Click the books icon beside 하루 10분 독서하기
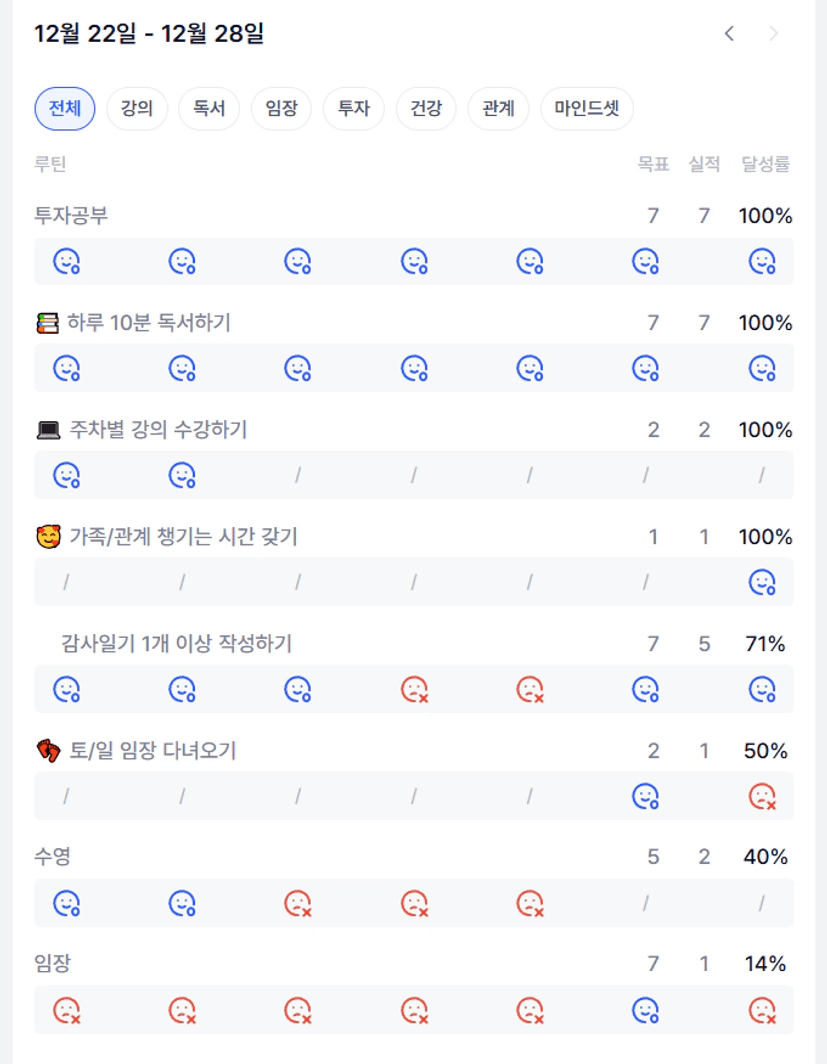This screenshot has width=827, height=1064. pyautogui.click(x=47, y=323)
